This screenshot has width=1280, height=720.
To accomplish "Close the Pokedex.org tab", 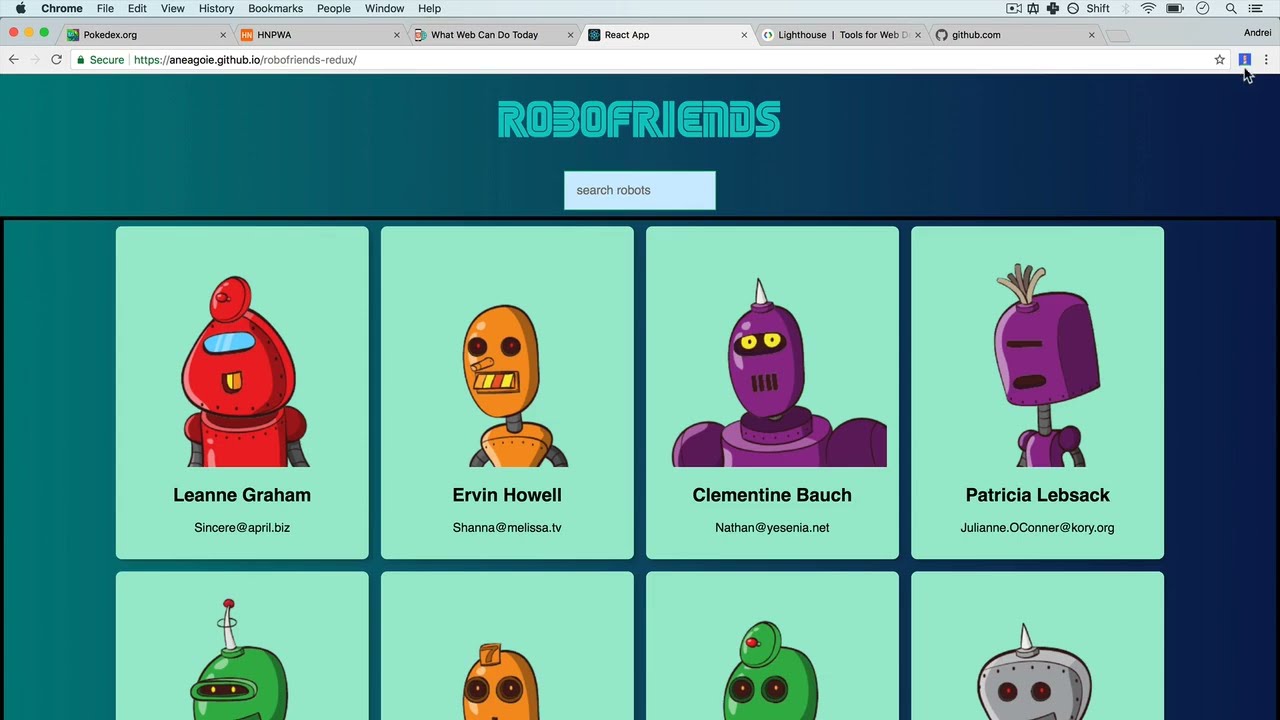I will click(223, 35).
